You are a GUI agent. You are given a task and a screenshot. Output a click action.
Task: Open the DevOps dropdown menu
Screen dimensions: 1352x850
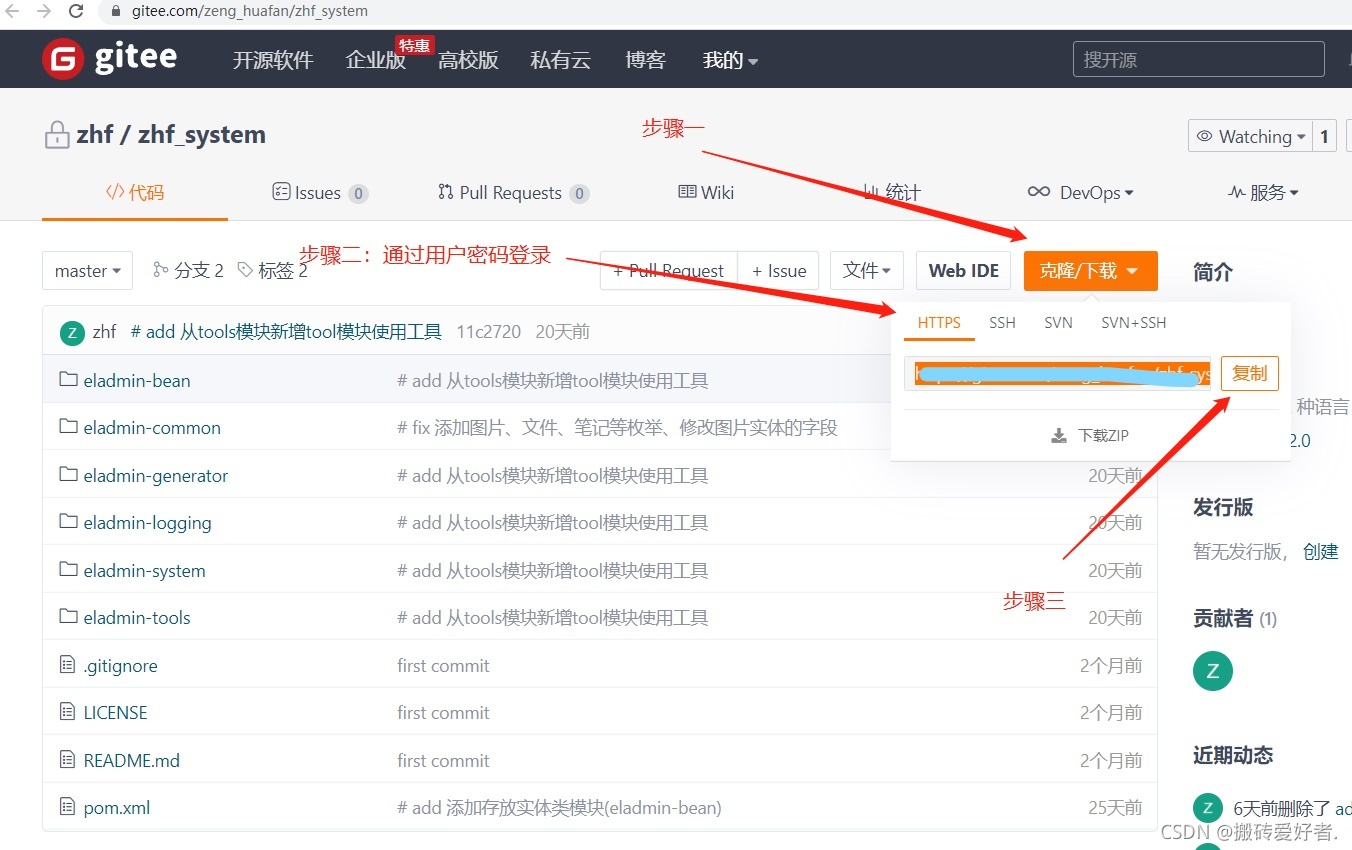click(x=1081, y=192)
